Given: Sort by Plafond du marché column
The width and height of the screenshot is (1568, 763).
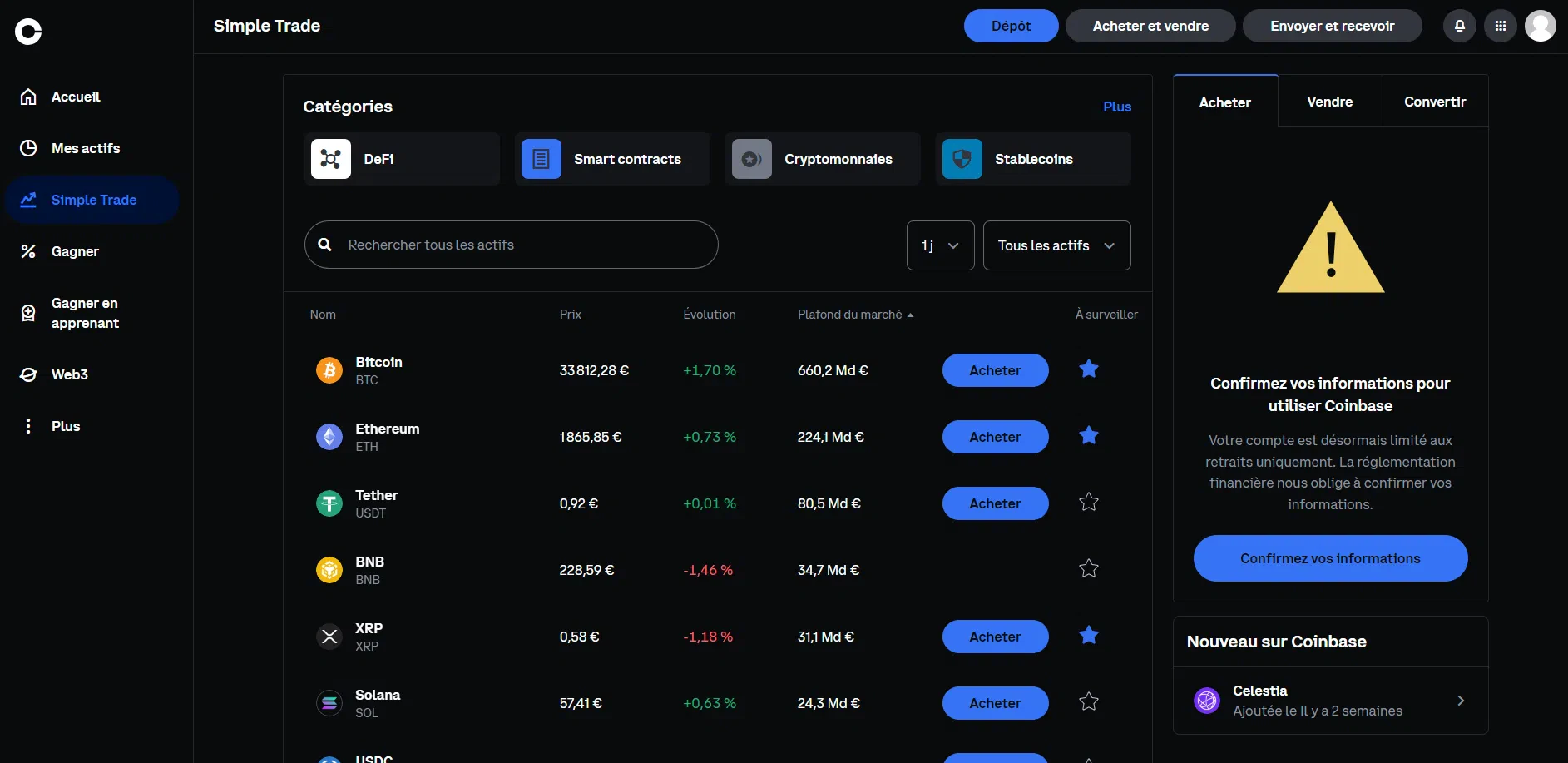Looking at the screenshot, I should coord(855,315).
